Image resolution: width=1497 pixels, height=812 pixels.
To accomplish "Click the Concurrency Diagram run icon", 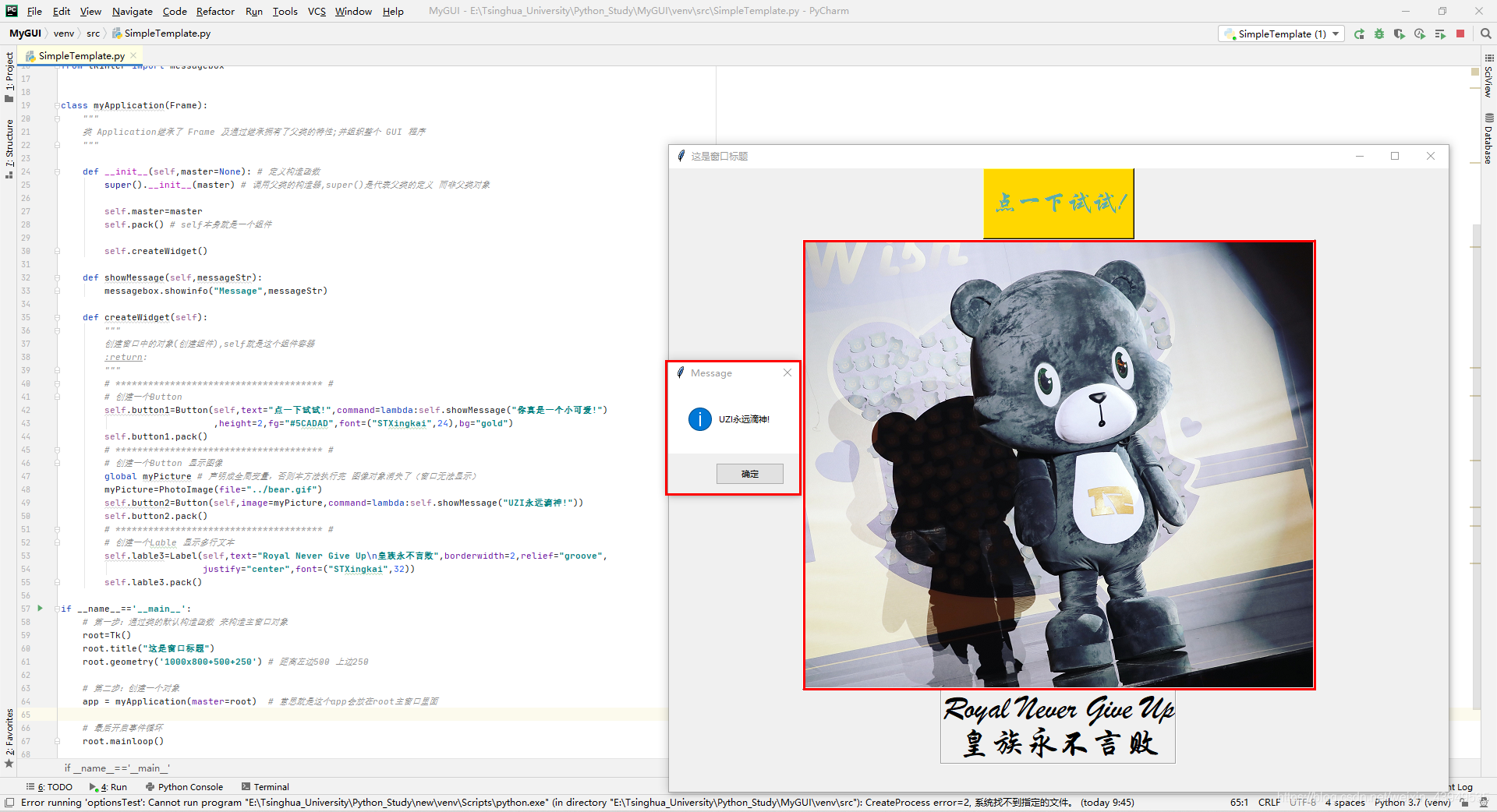I will (1440, 34).
